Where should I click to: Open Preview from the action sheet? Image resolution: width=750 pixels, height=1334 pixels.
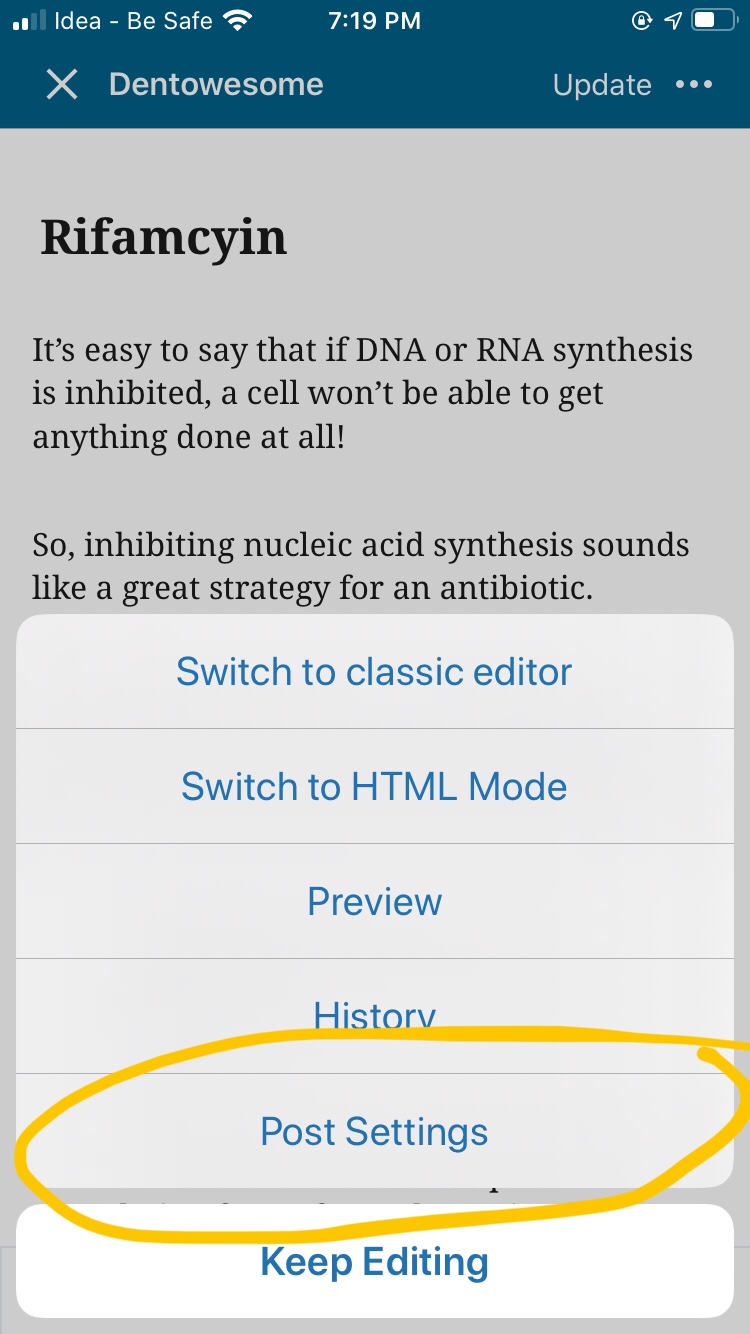(x=374, y=901)
